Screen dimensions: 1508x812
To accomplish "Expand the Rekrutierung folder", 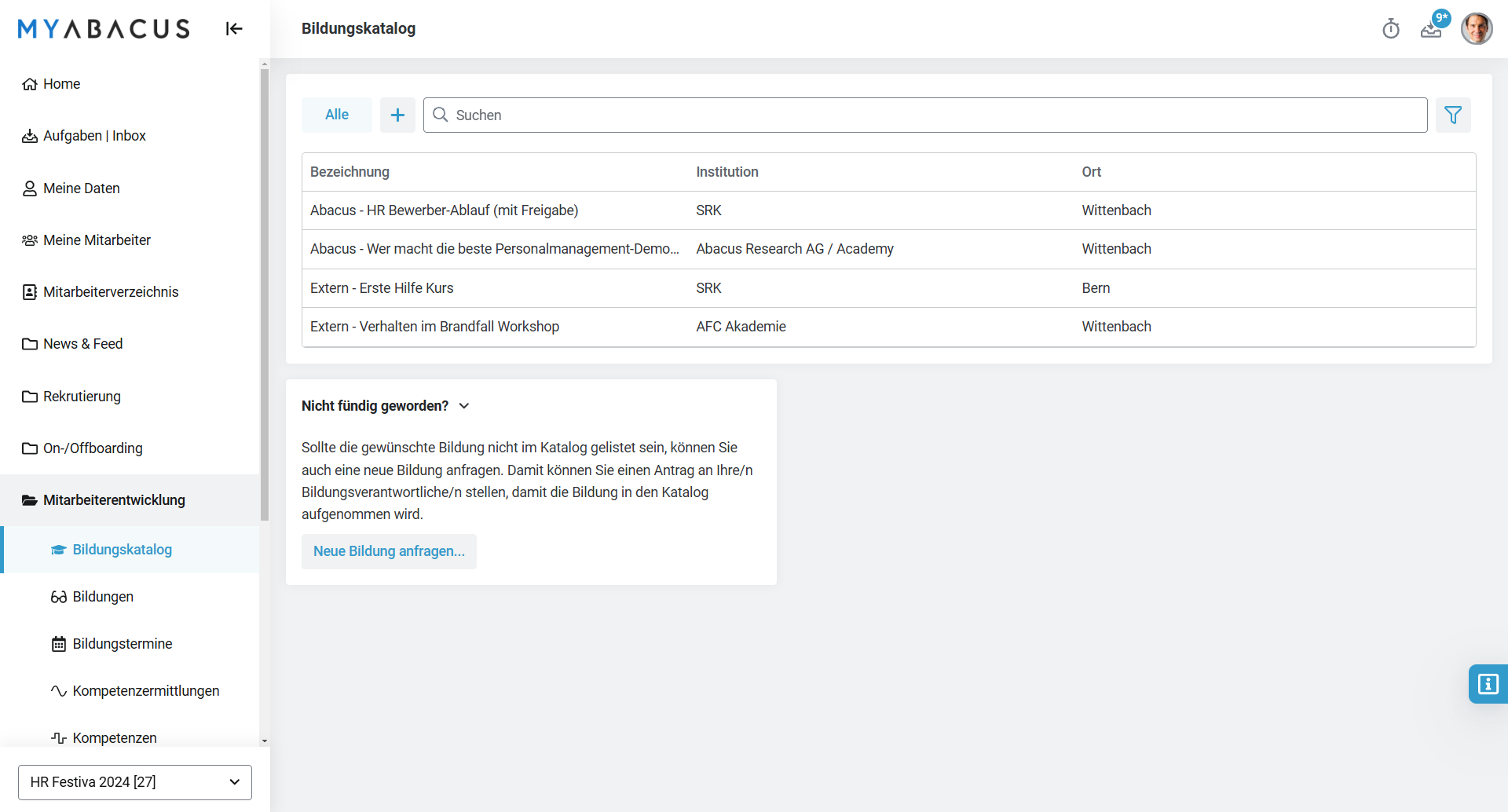I will coord(130,397).
